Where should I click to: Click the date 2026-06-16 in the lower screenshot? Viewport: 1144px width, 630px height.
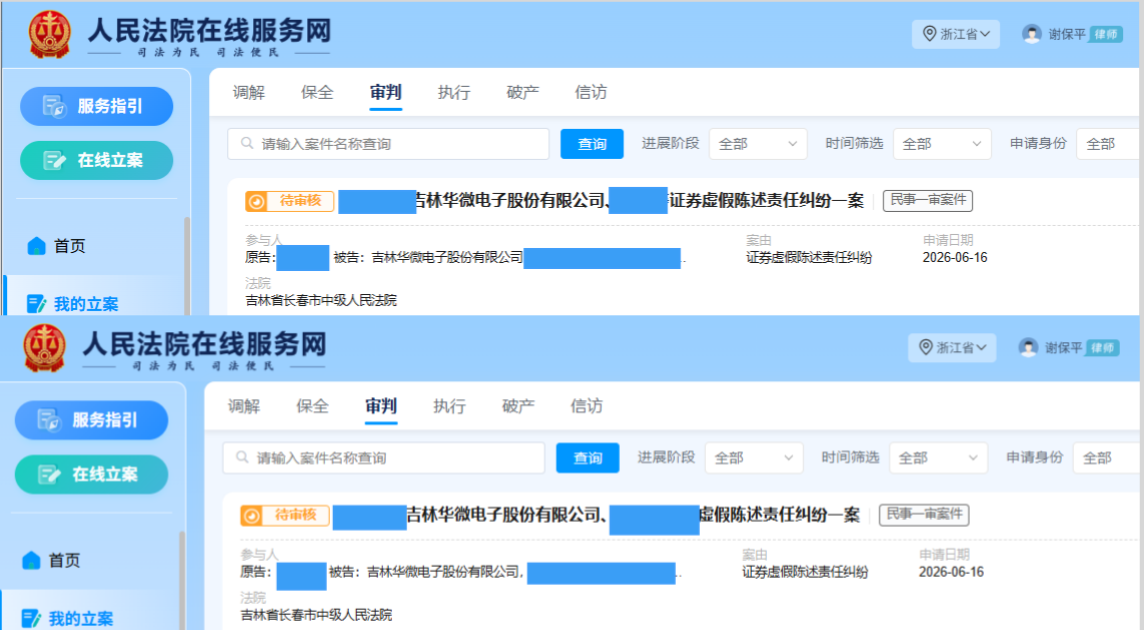pos(951,572)
